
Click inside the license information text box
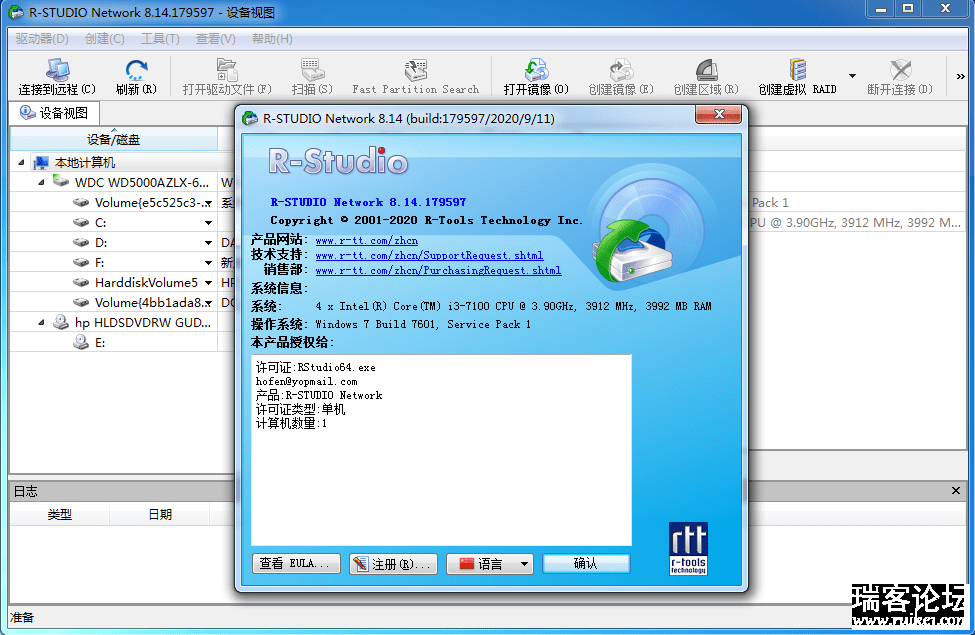441,450
